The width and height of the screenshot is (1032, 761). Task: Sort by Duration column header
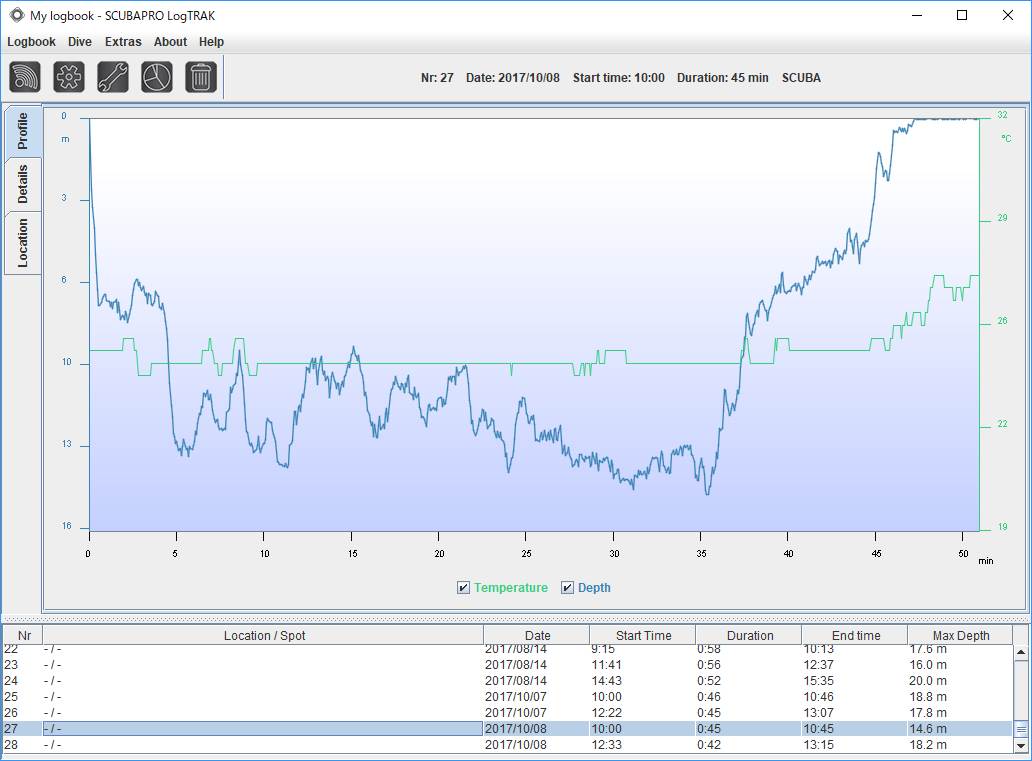(749, 635)
